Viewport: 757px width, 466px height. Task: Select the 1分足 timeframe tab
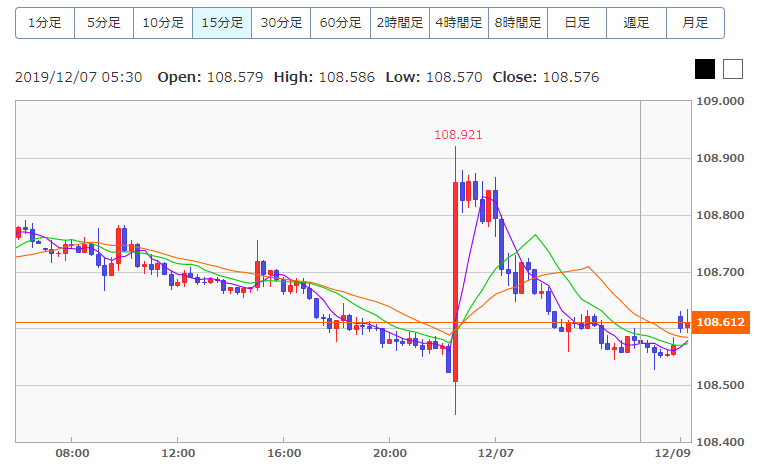pos(45,22)
